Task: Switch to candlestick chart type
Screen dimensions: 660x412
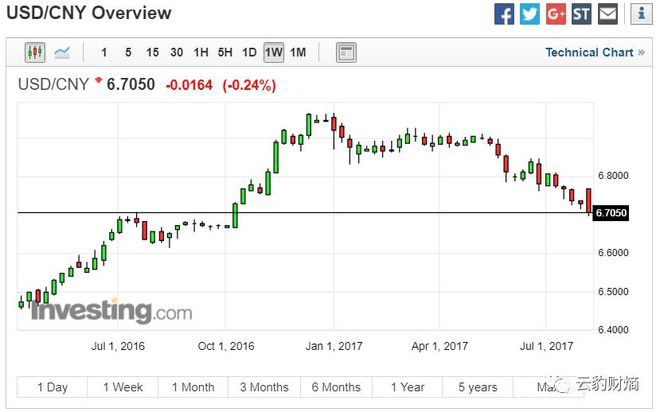Action: [35, 52]
